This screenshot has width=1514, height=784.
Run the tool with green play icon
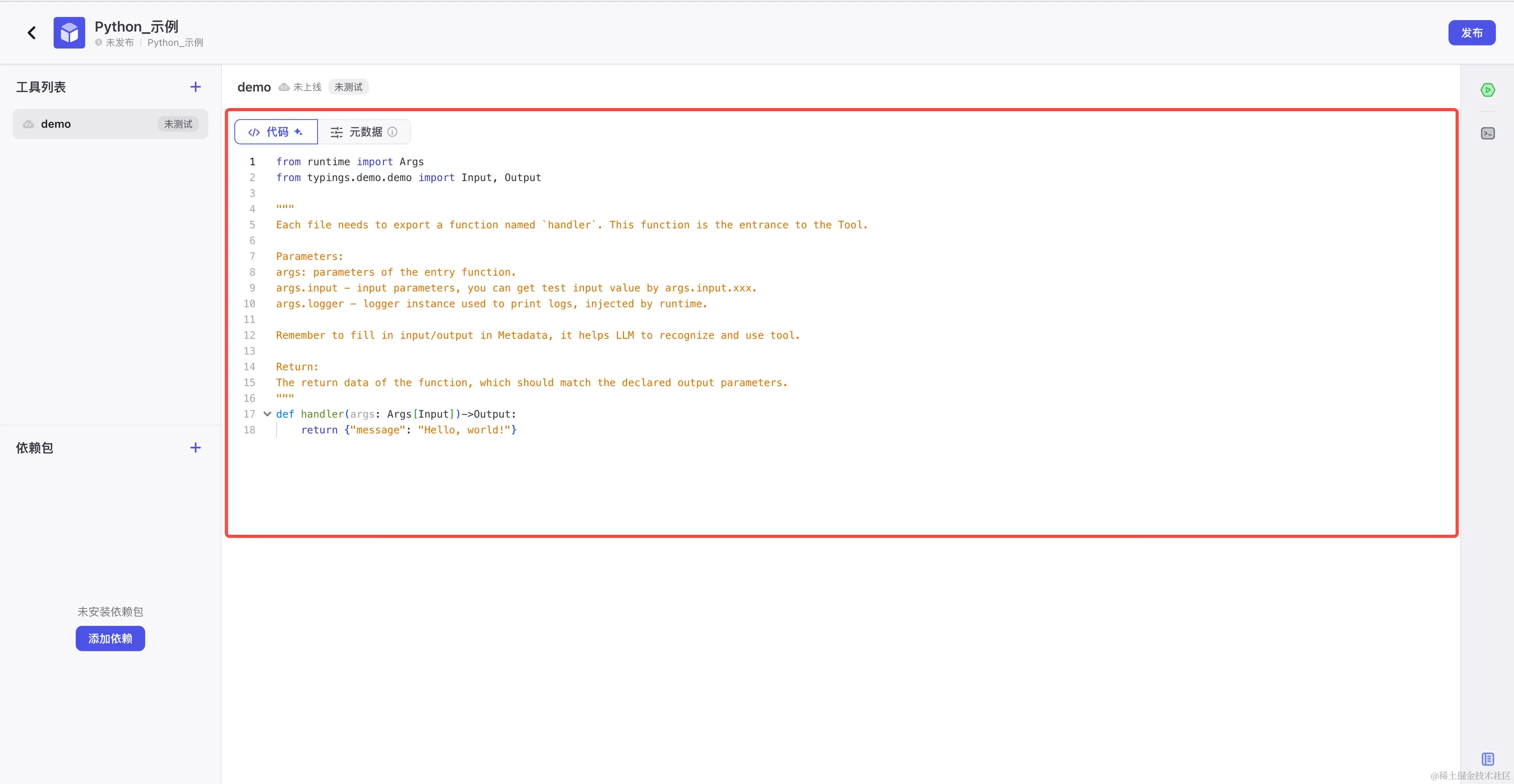1487,90
